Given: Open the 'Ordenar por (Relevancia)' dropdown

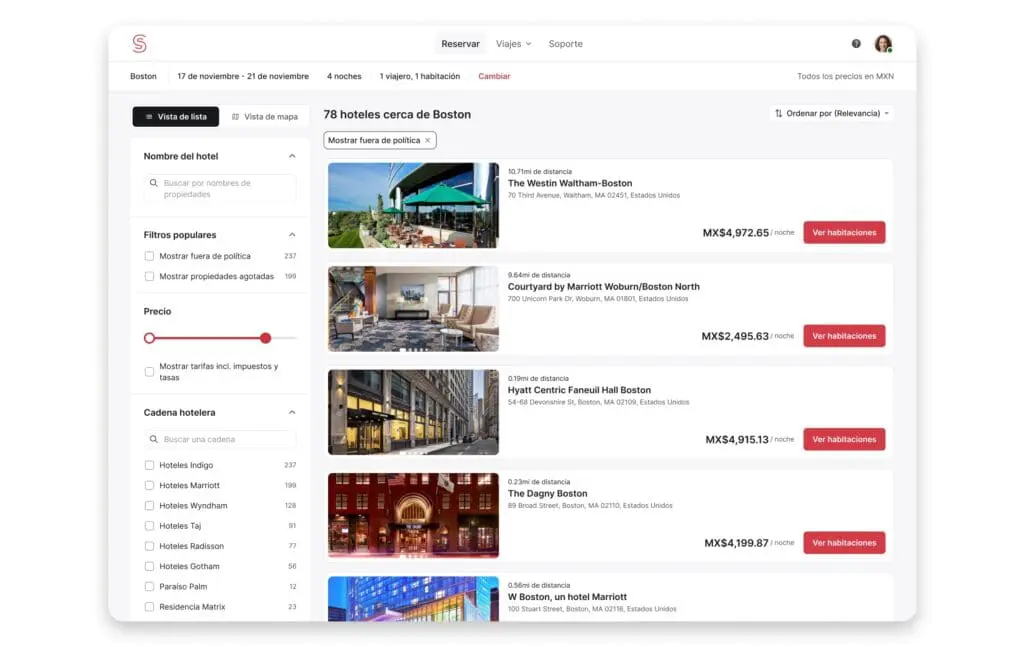Looking at the screenshot, I should click(x=832, y=114).
